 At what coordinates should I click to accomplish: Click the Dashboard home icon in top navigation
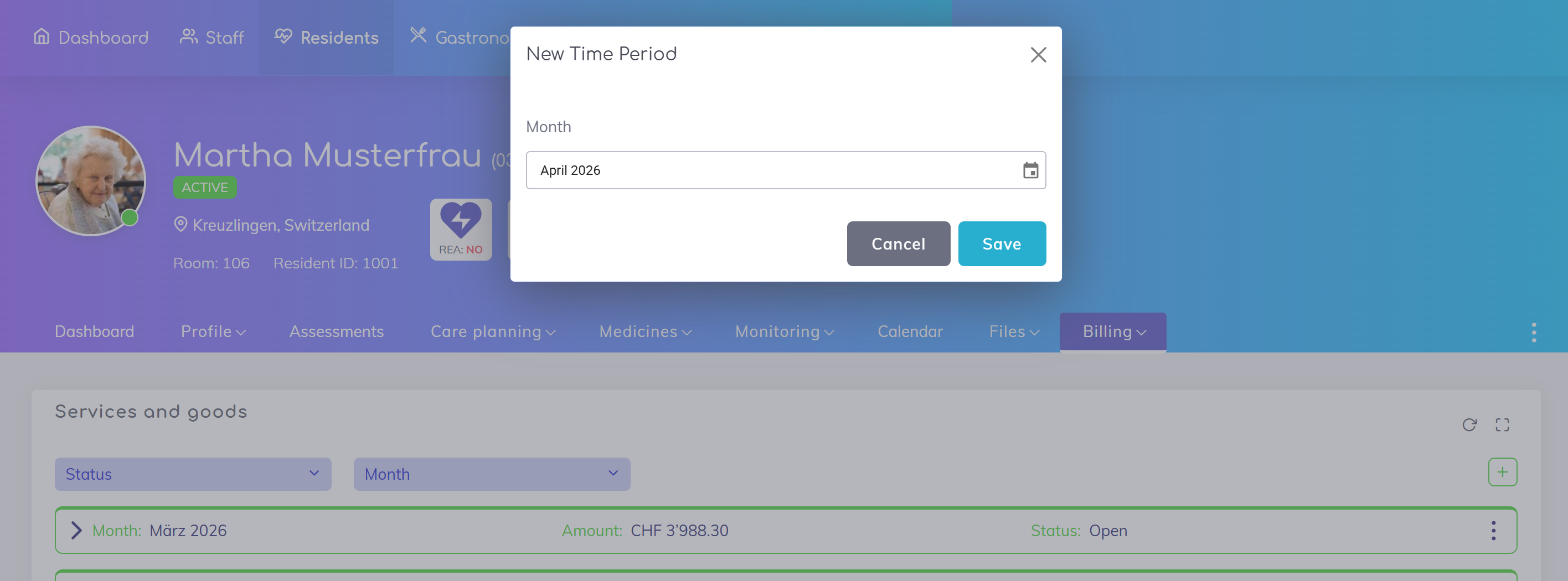pyautogui.click(x=42, y=37)
